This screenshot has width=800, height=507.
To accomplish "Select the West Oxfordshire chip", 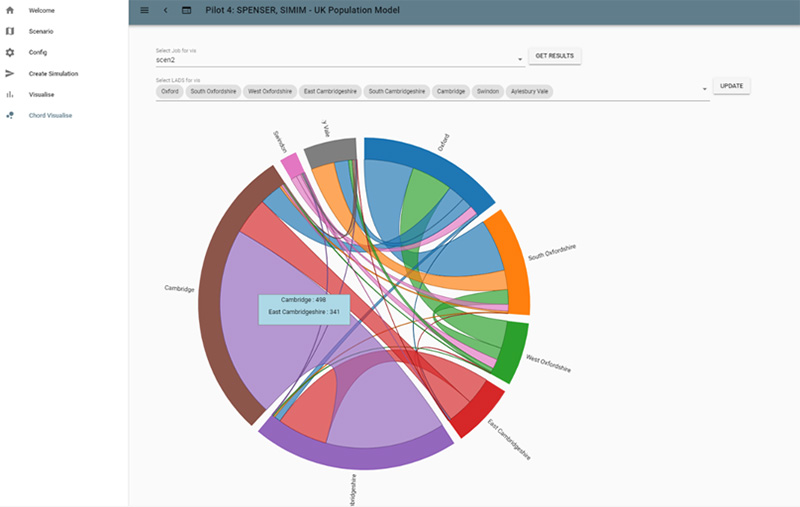I will (x=270, y=91).
